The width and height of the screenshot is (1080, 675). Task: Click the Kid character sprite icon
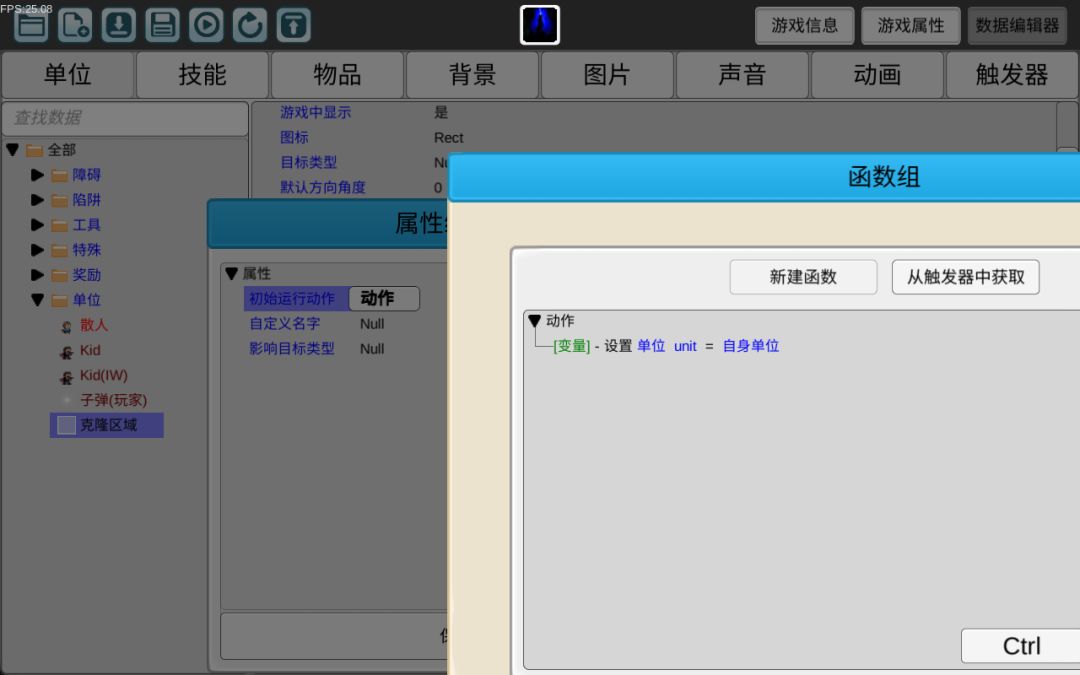[x=67, y=352]
